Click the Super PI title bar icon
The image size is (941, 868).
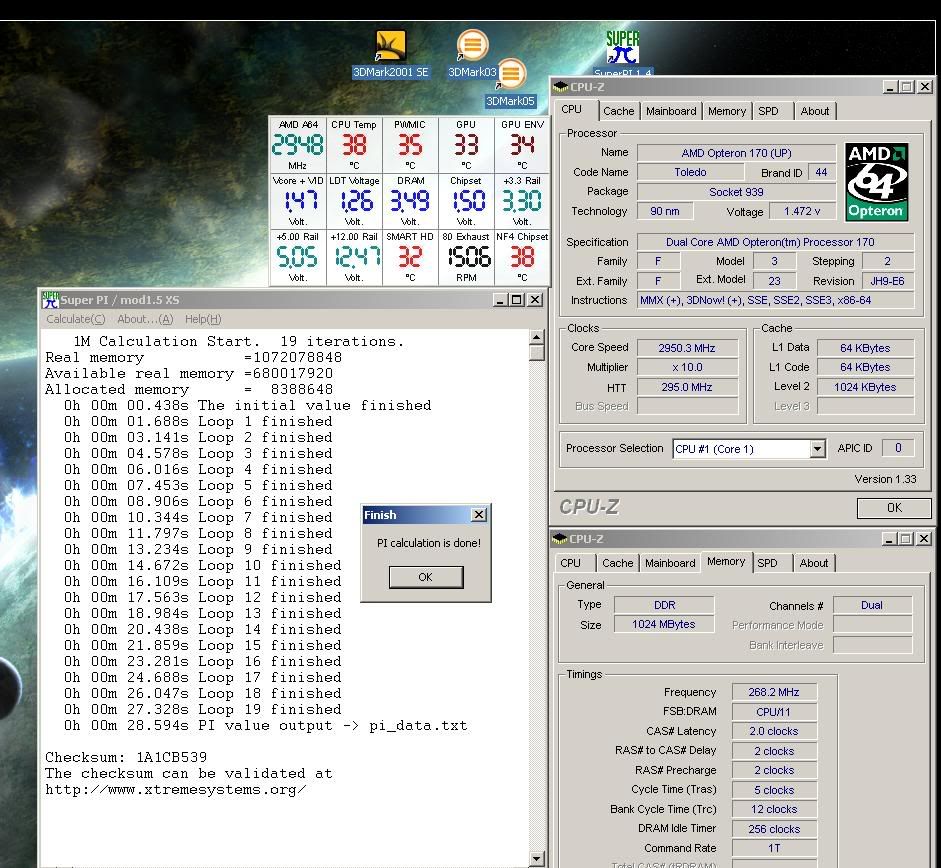point(49,299)
